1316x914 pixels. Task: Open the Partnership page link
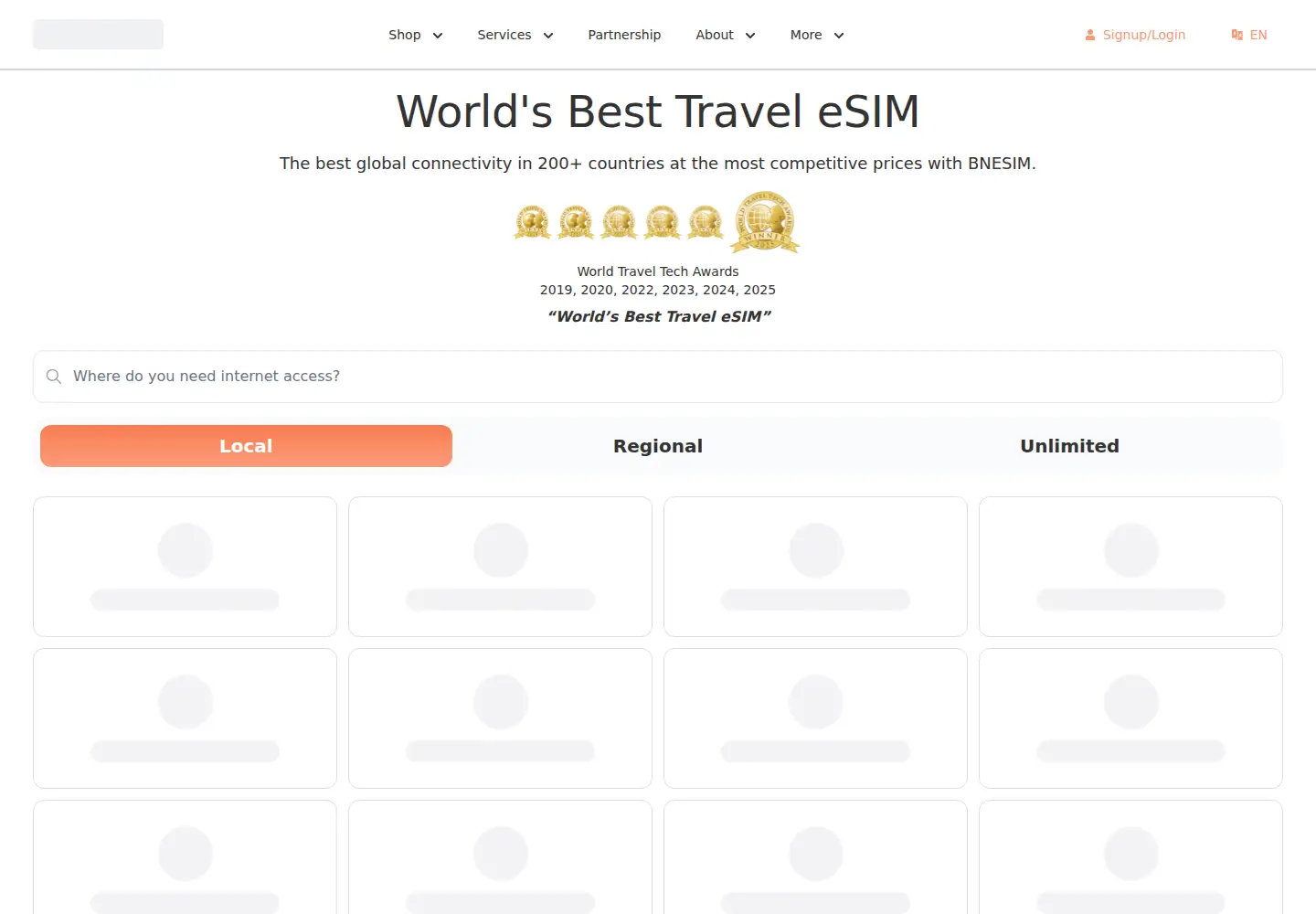624,35
